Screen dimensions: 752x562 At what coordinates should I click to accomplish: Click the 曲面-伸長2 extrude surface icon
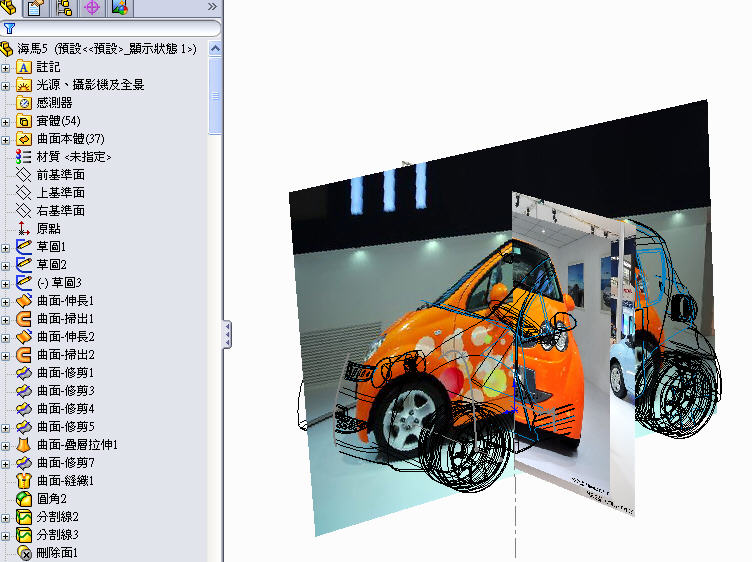(24, 337)
